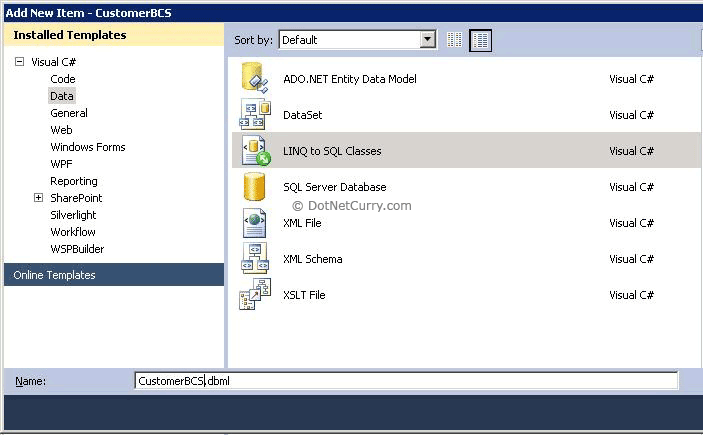Choose the Windows Forms category

(x=88, y=147)
